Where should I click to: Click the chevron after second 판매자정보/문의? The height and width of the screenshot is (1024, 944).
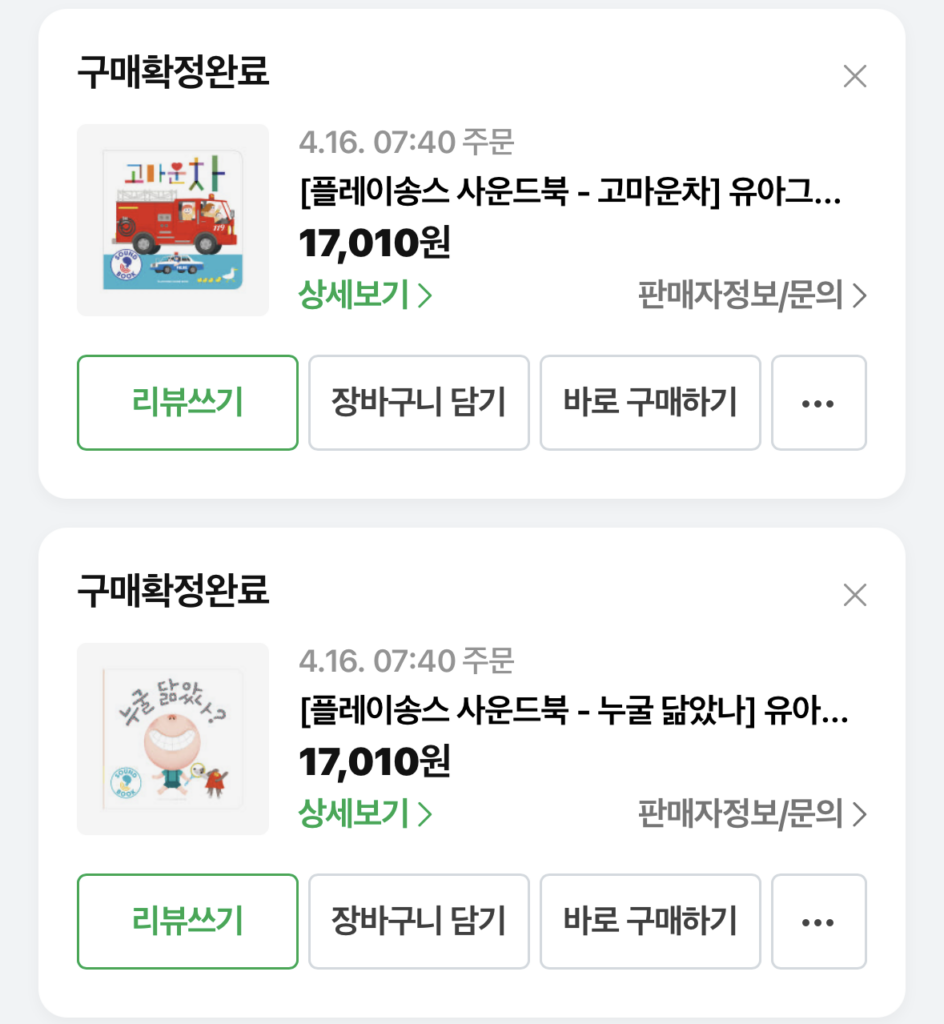tap(860, 814)
